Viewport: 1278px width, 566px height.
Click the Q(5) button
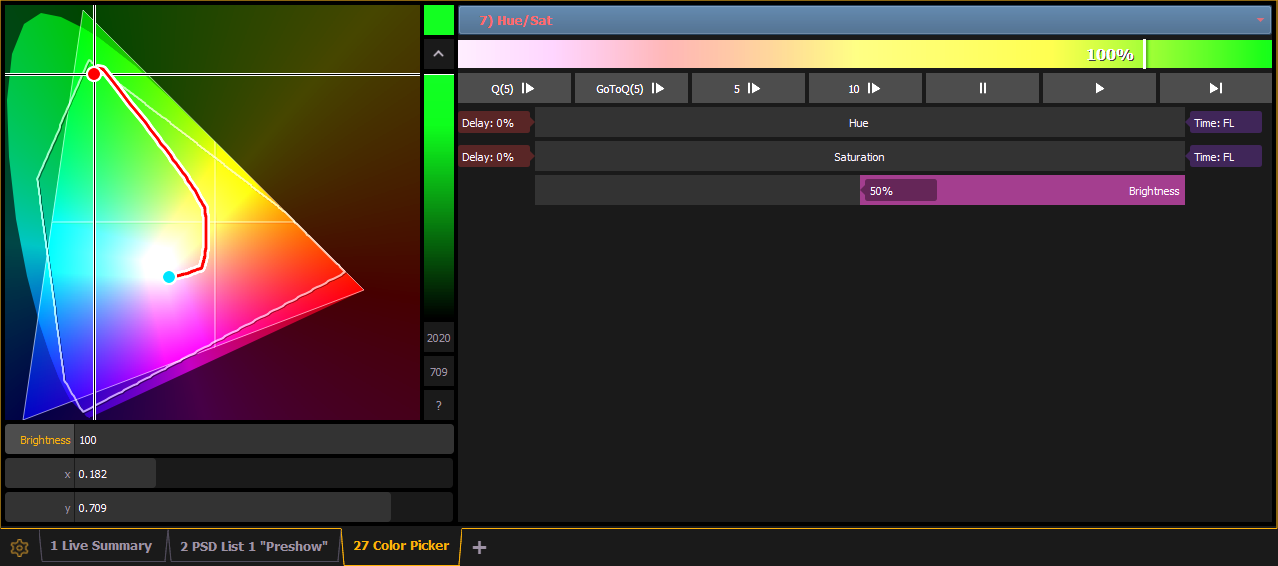(x=514, y=88)
